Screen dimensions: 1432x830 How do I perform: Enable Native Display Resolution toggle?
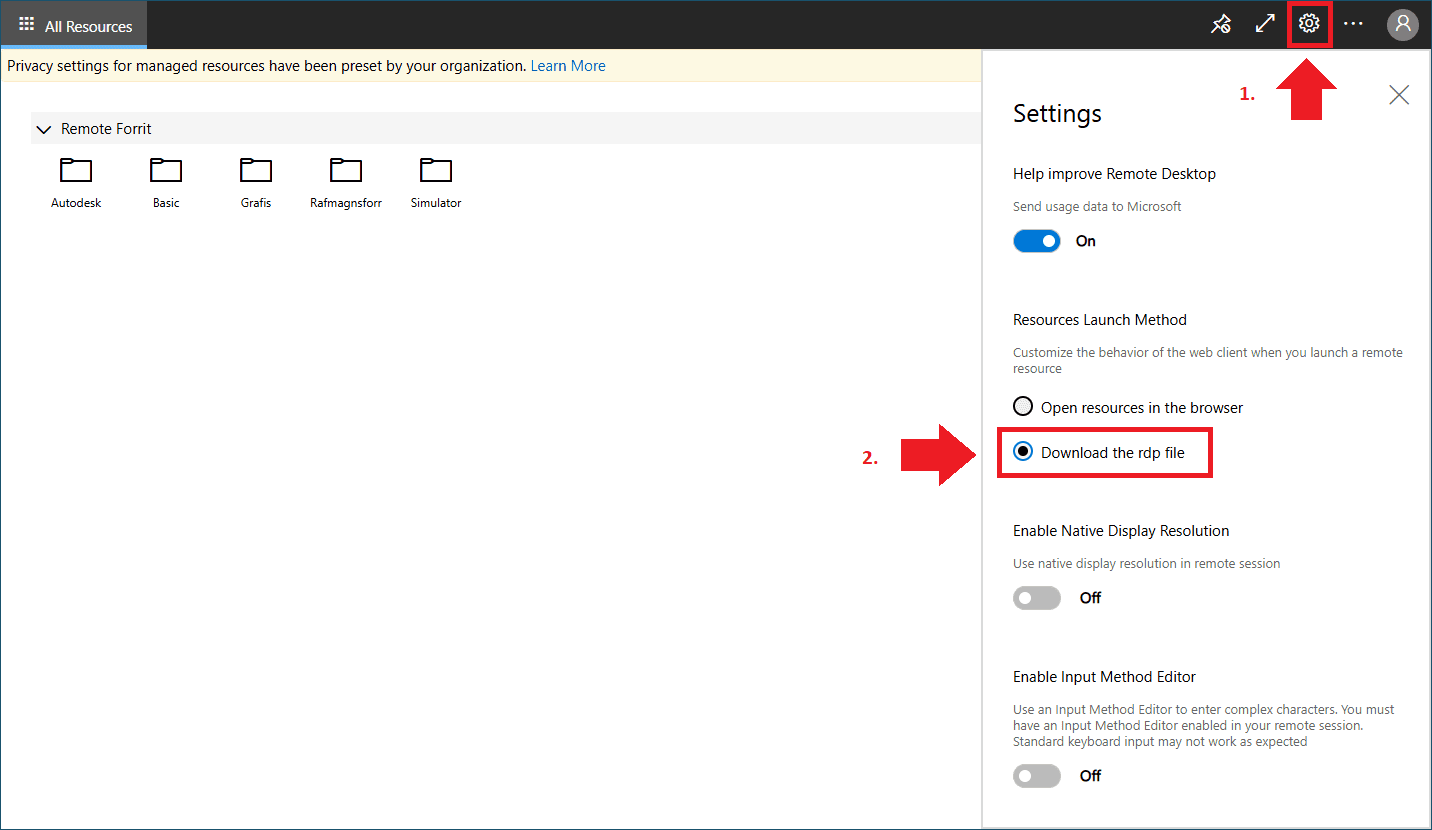(x=1037, y=598)
